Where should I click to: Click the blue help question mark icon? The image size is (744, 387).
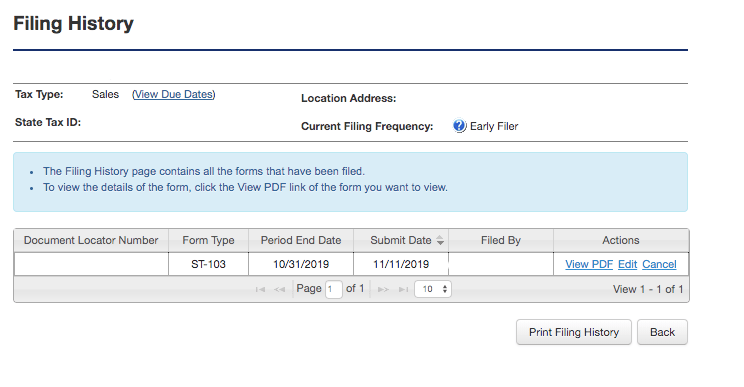pos(459,126)
